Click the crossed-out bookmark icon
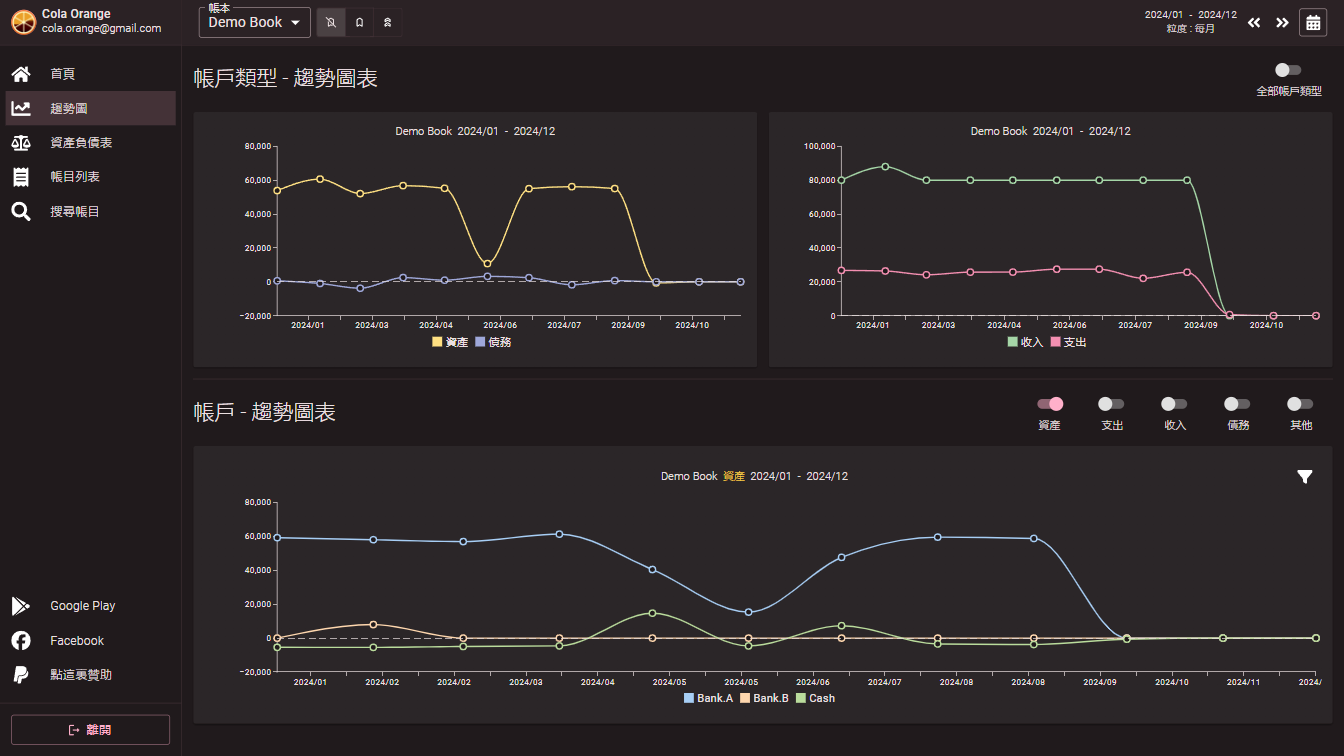 (x=331, y=22)
